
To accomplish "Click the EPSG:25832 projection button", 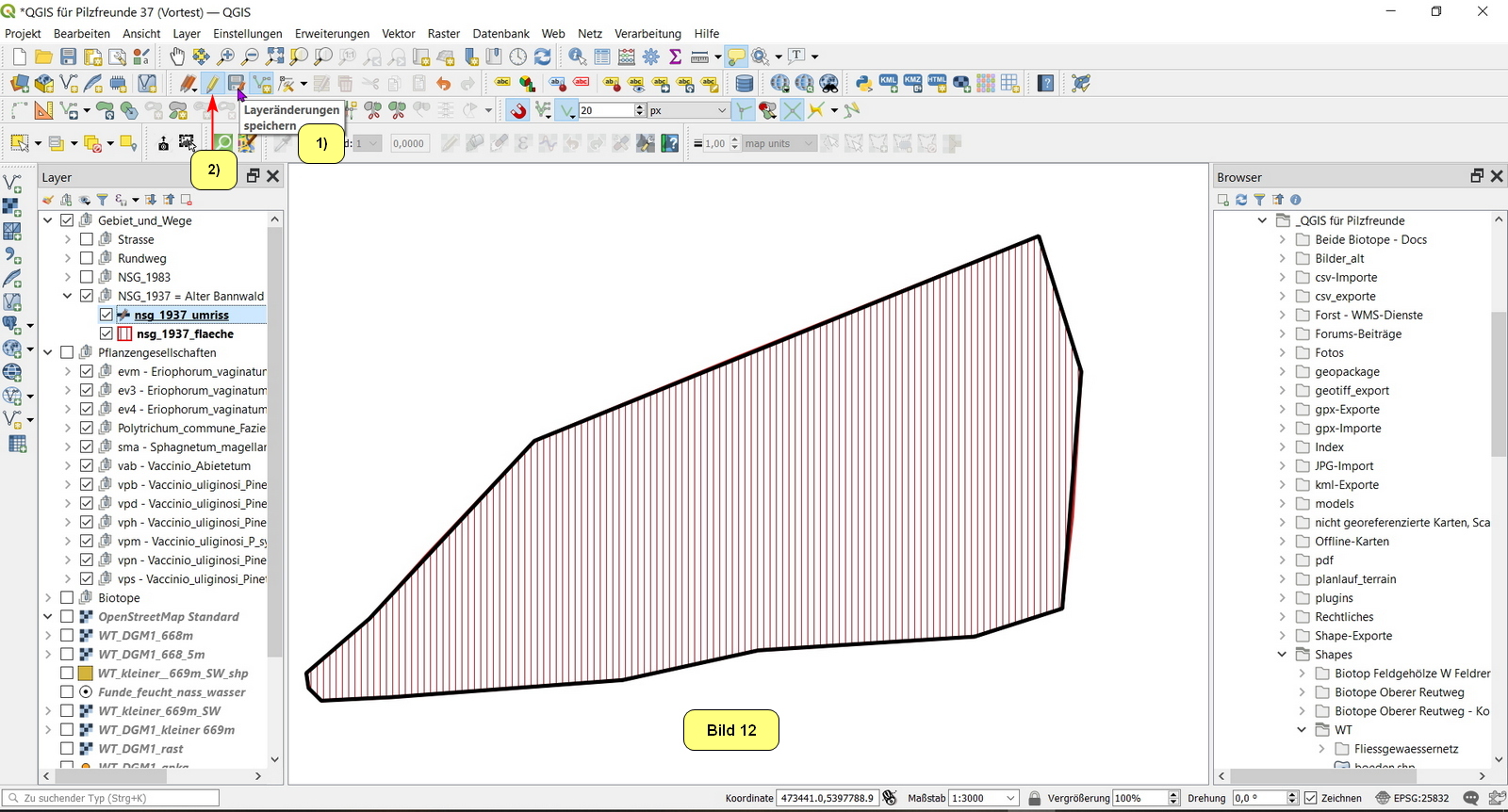I will pos(1412,798).
